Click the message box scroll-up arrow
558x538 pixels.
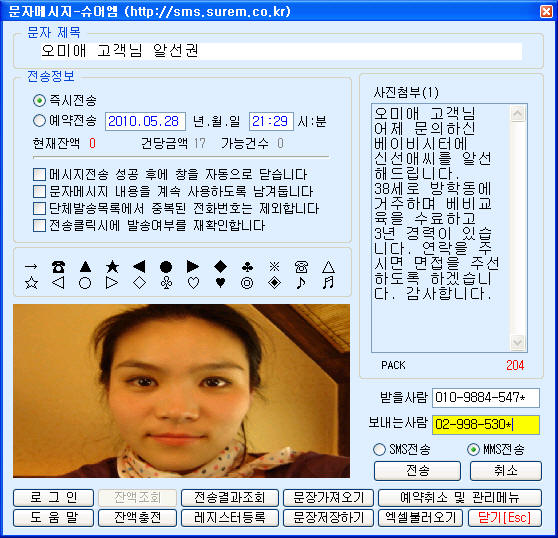[x=517, y=114]
